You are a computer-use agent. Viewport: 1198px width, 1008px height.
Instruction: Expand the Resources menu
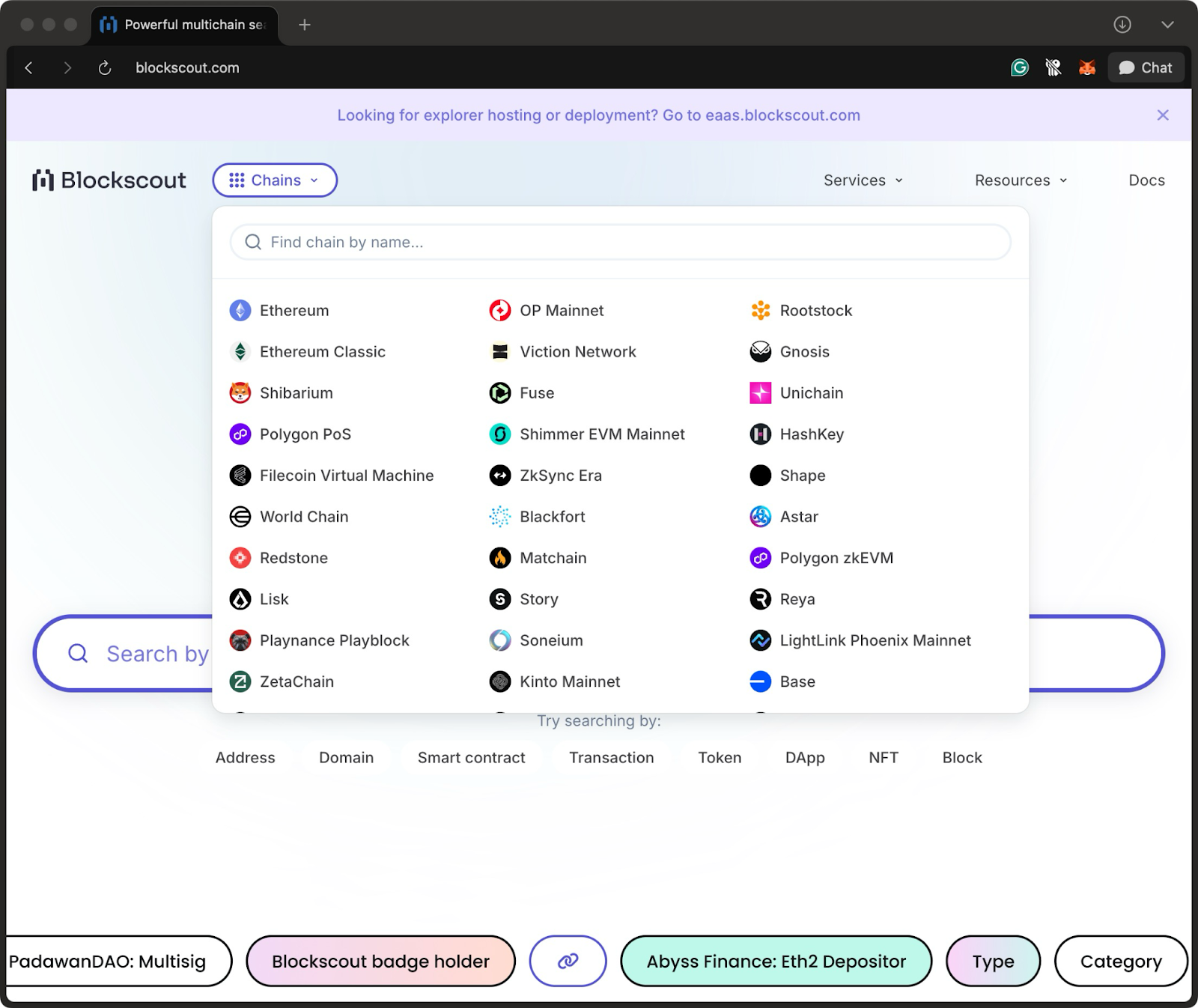pos(1021,180)
